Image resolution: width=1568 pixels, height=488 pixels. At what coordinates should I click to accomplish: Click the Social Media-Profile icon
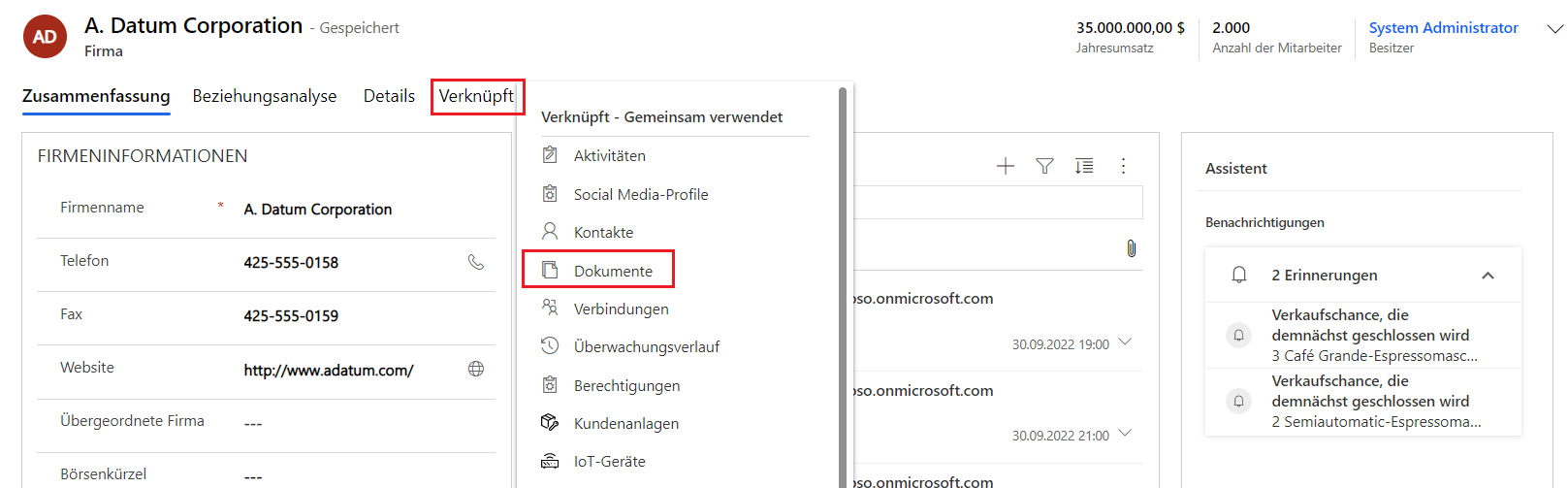[550, 193]
